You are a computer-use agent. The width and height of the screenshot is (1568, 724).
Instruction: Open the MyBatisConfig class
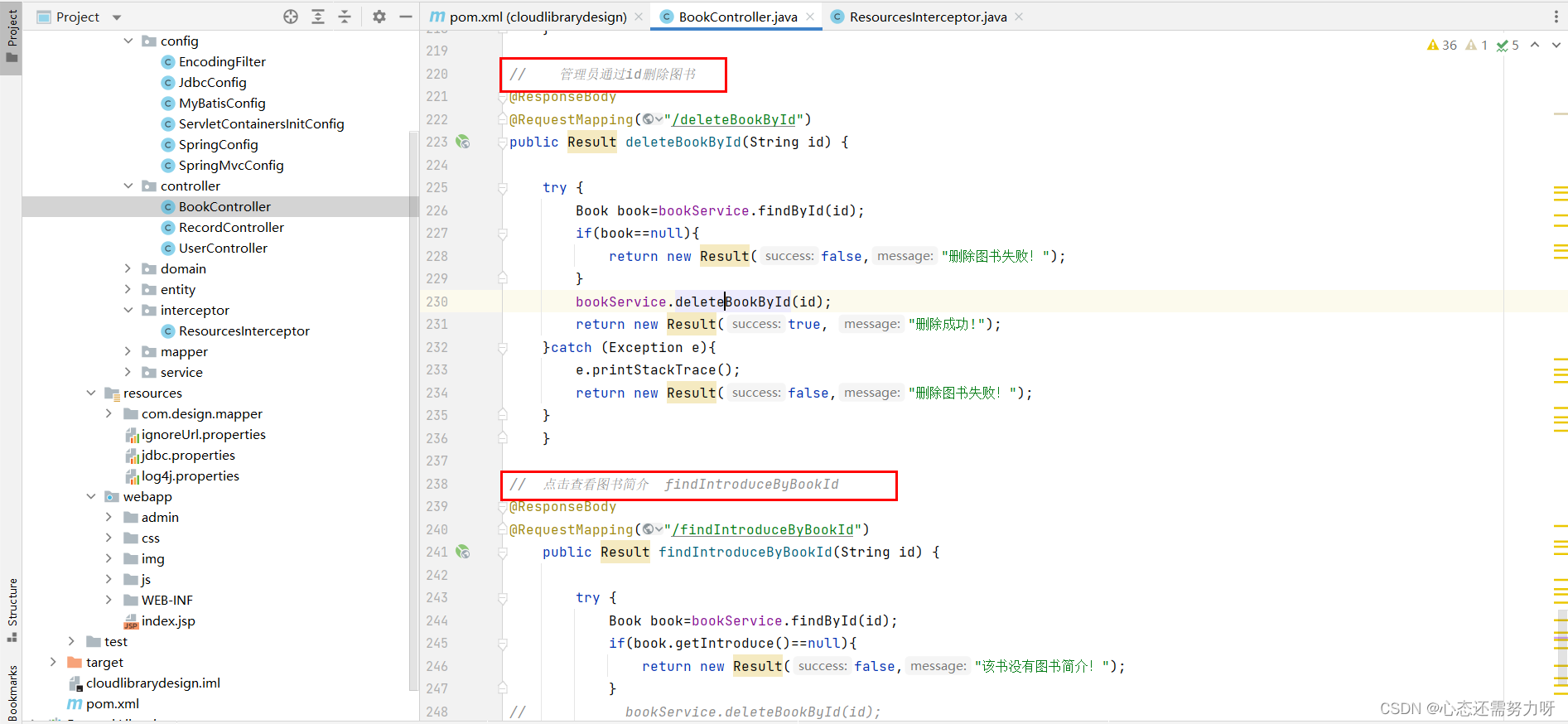point(221,104)
